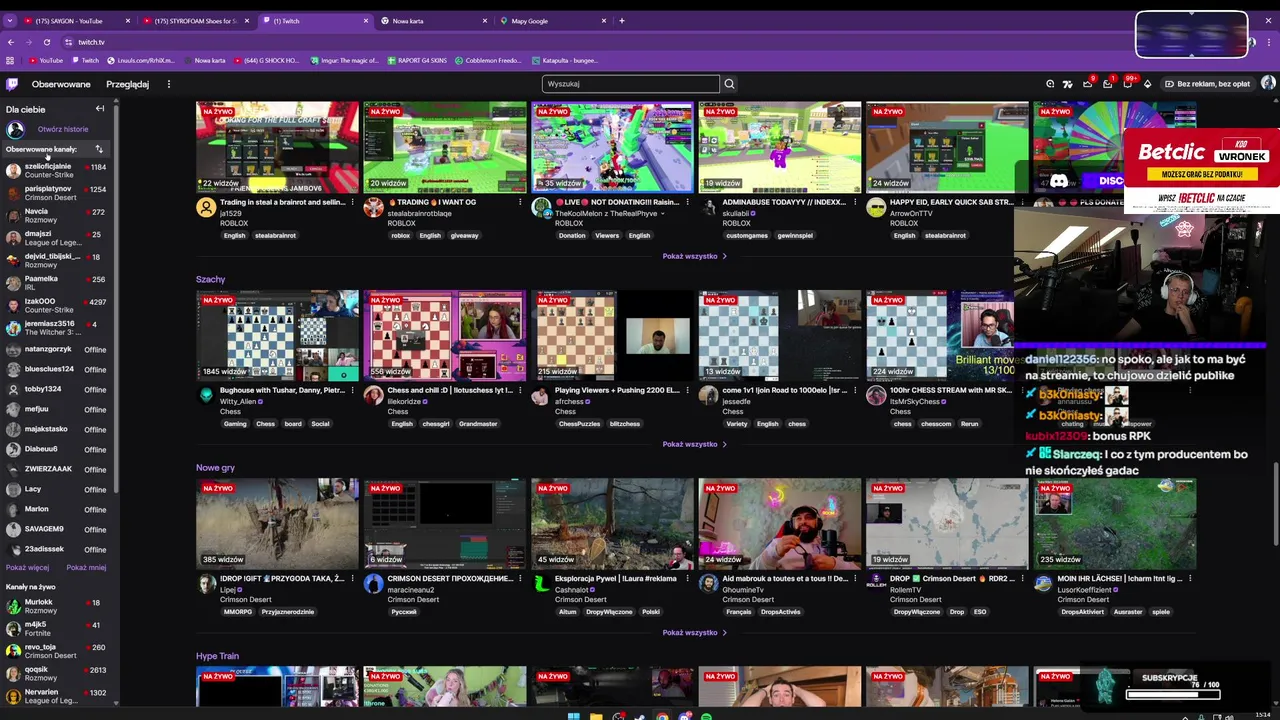Click the browser back arrow
The height and width of the screenshot is (720, 1280).
11,42
